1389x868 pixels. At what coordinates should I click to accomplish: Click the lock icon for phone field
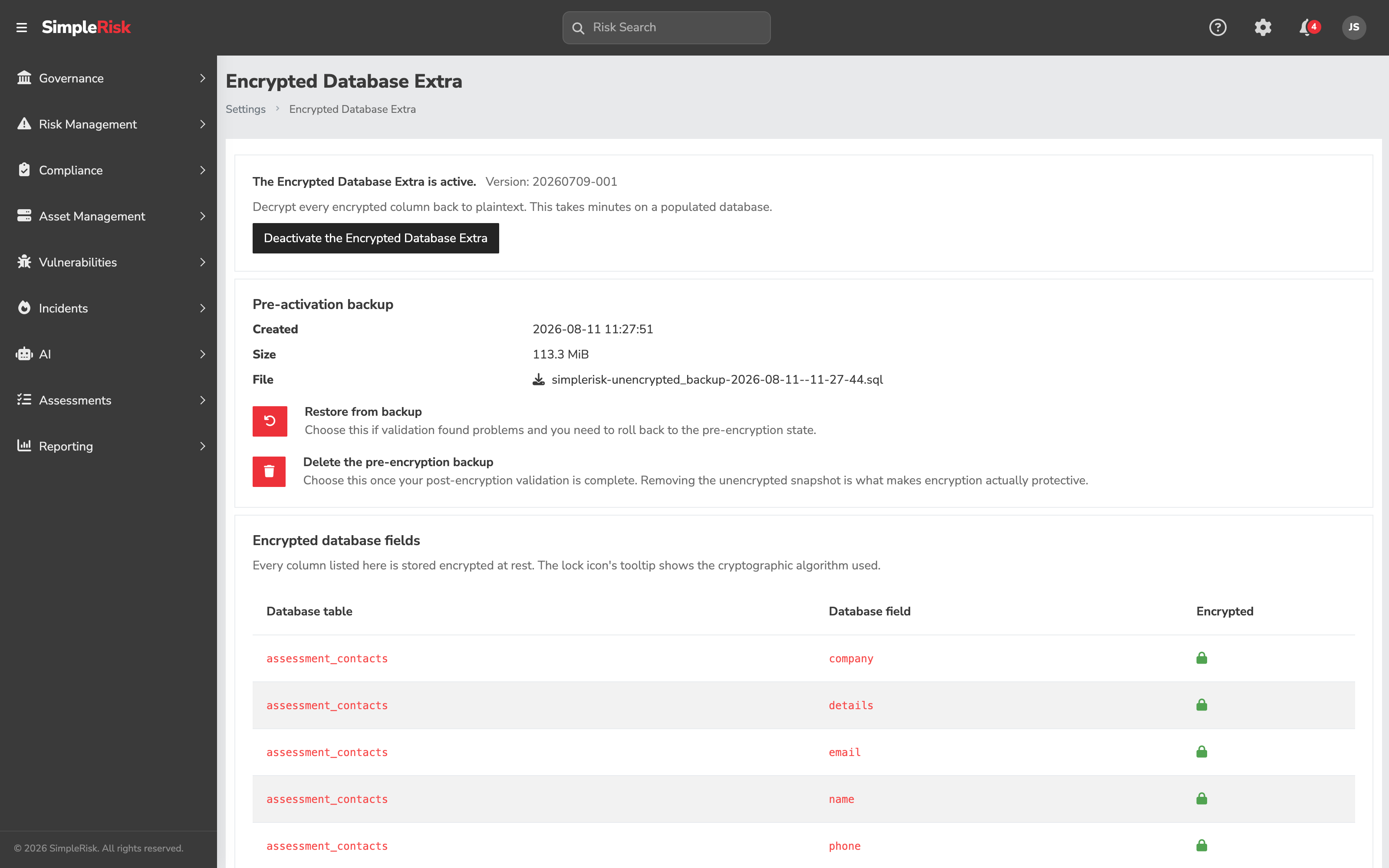click(1201, 845)
